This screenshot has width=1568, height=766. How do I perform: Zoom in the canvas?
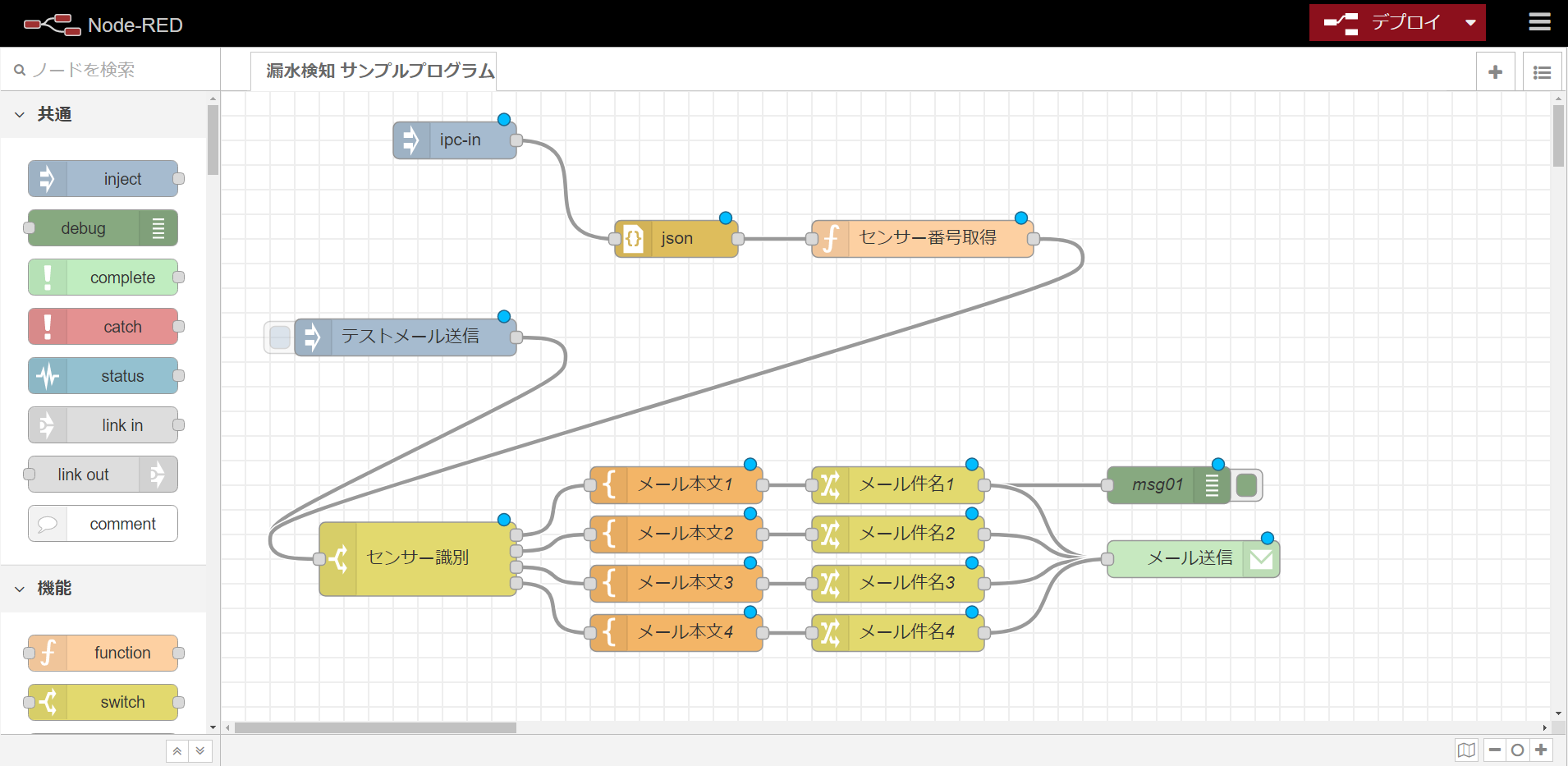(x=1541, y=750)
